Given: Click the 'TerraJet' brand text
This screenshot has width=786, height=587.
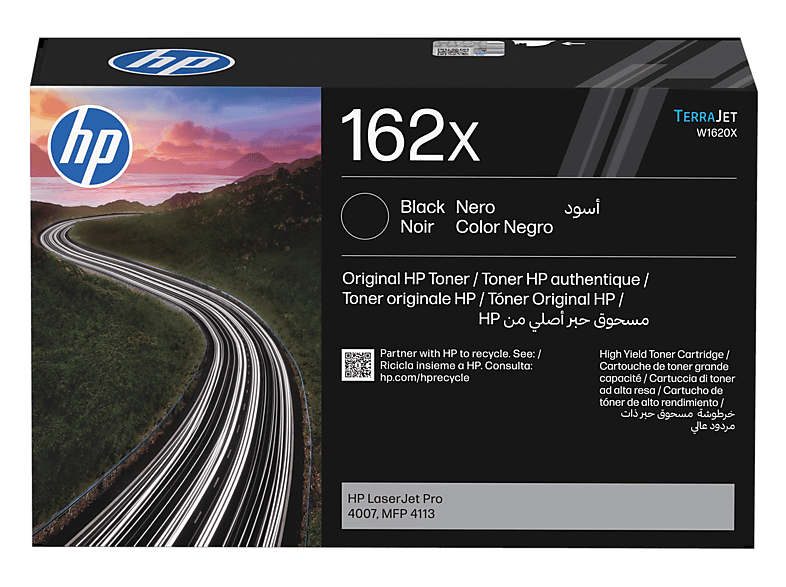Looking at the screenshot, I should (x=705, y=116).
